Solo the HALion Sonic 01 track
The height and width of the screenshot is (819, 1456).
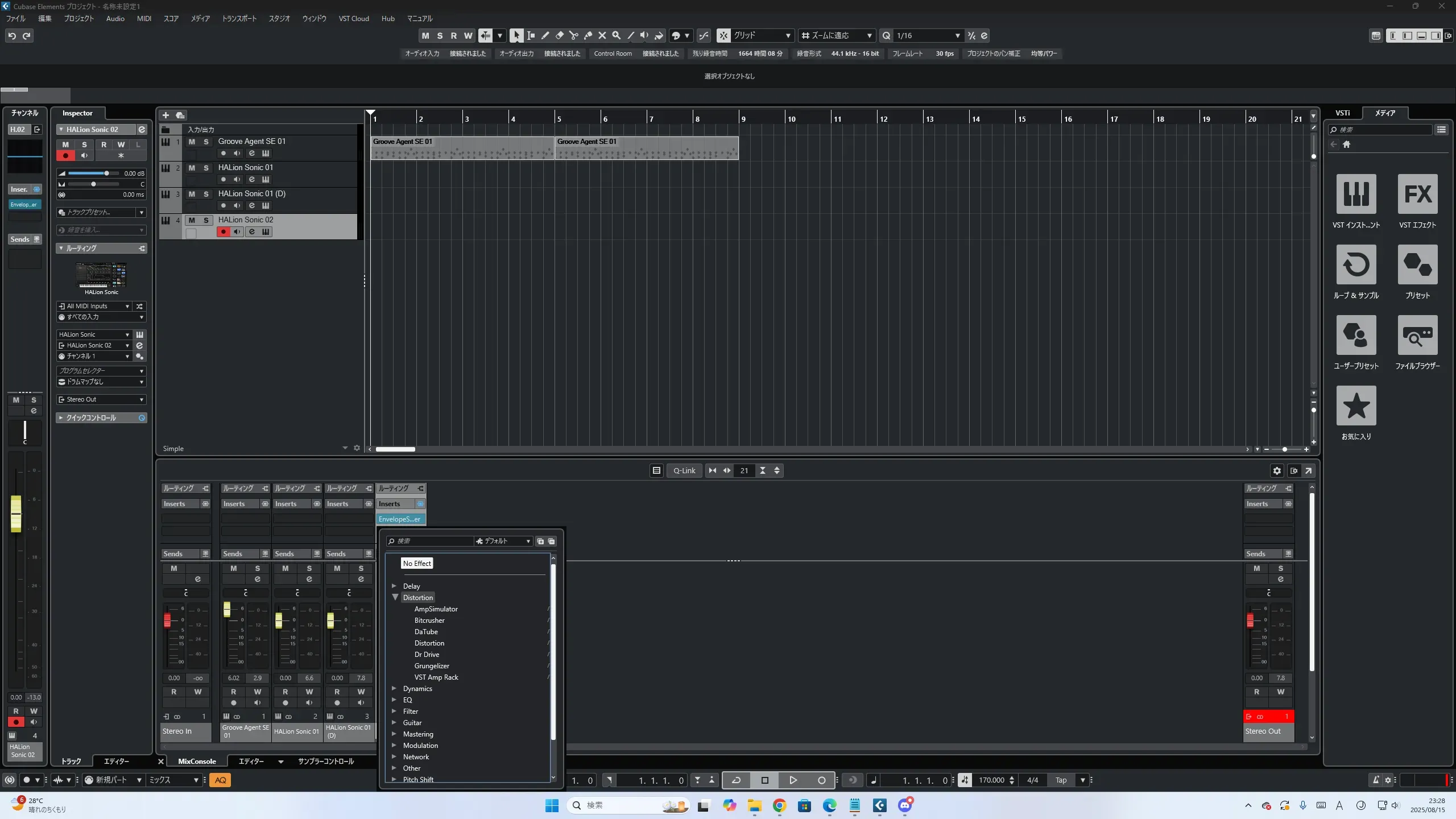point(206,168)
